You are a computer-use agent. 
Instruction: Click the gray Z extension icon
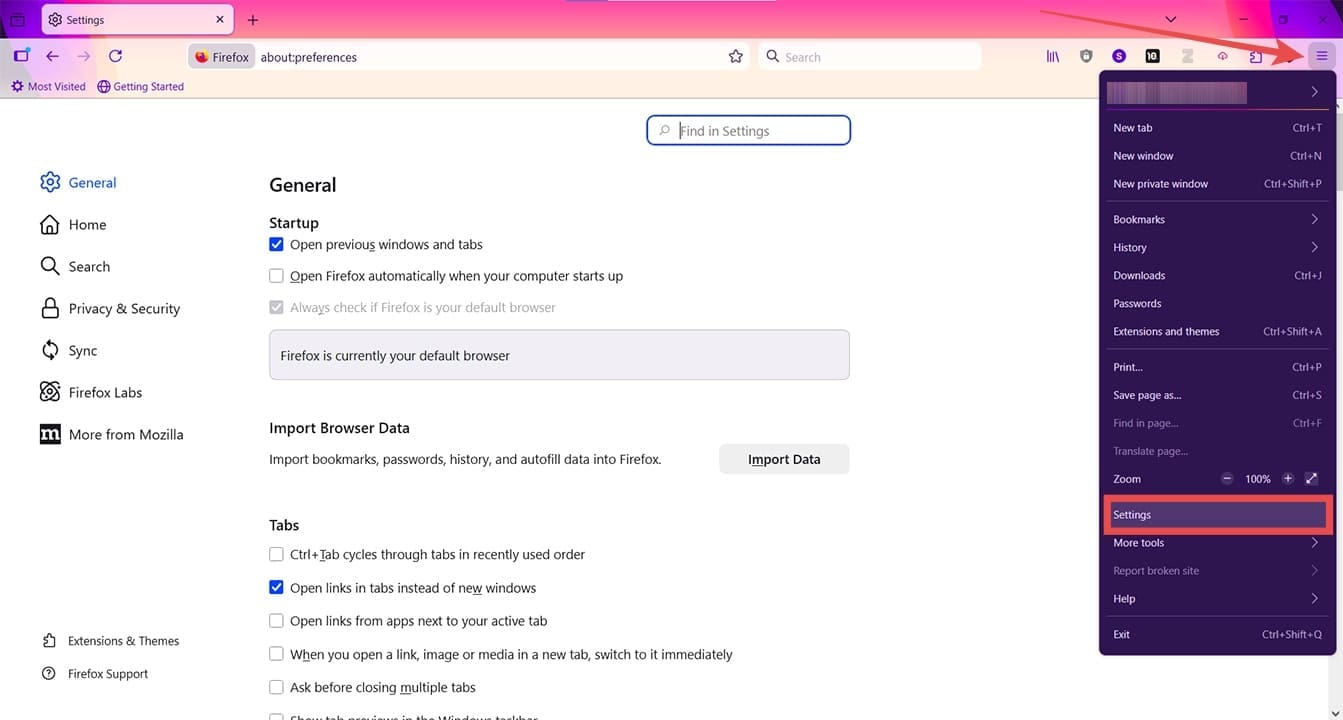[1188, 57]
